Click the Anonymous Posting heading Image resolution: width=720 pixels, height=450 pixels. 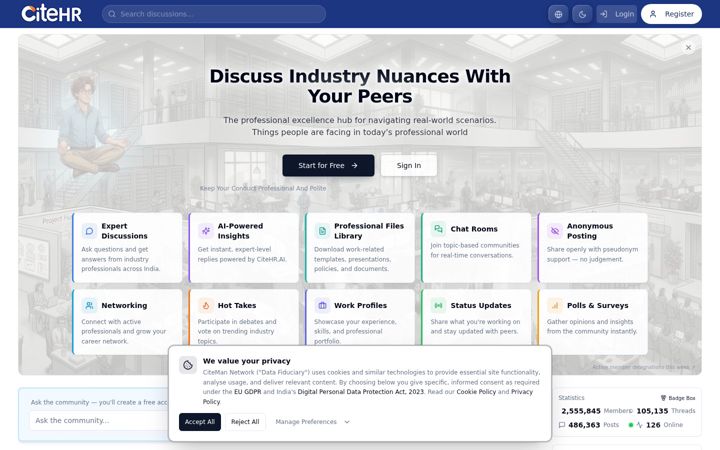click(x=590, y=231)
